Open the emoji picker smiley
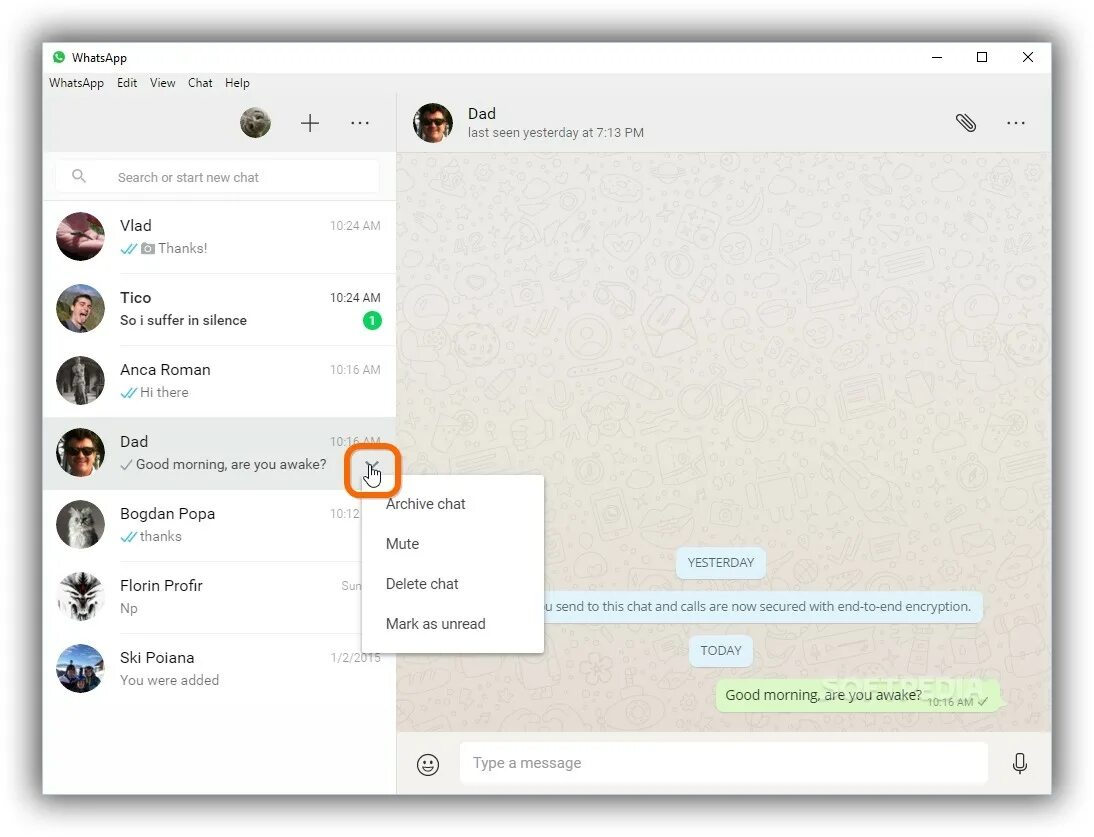1094x837 pixels. pos(428,764)
